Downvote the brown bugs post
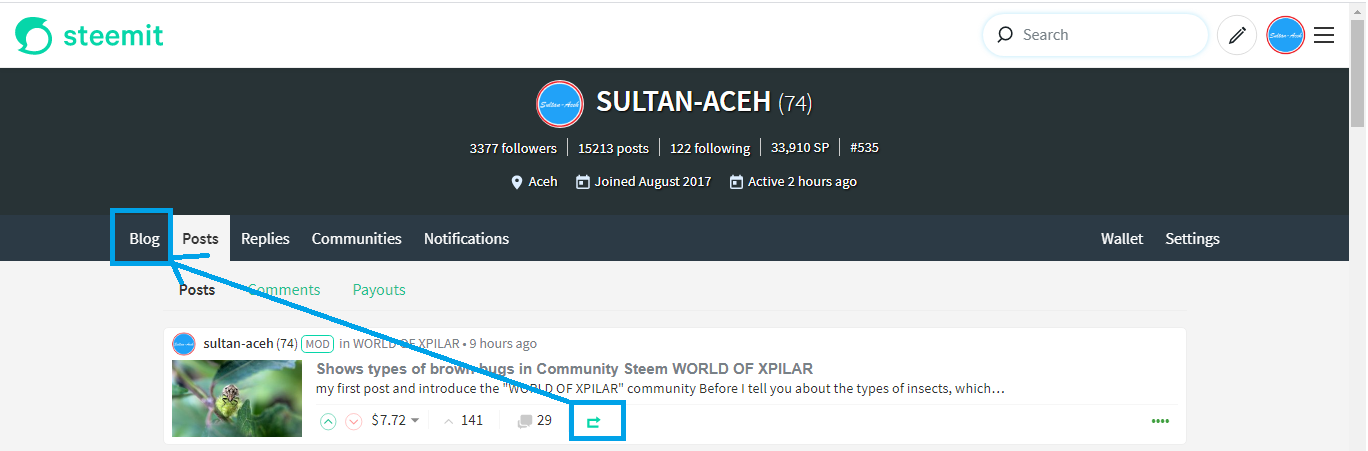This screenshot has width=1368, height=451. point(353,421)
